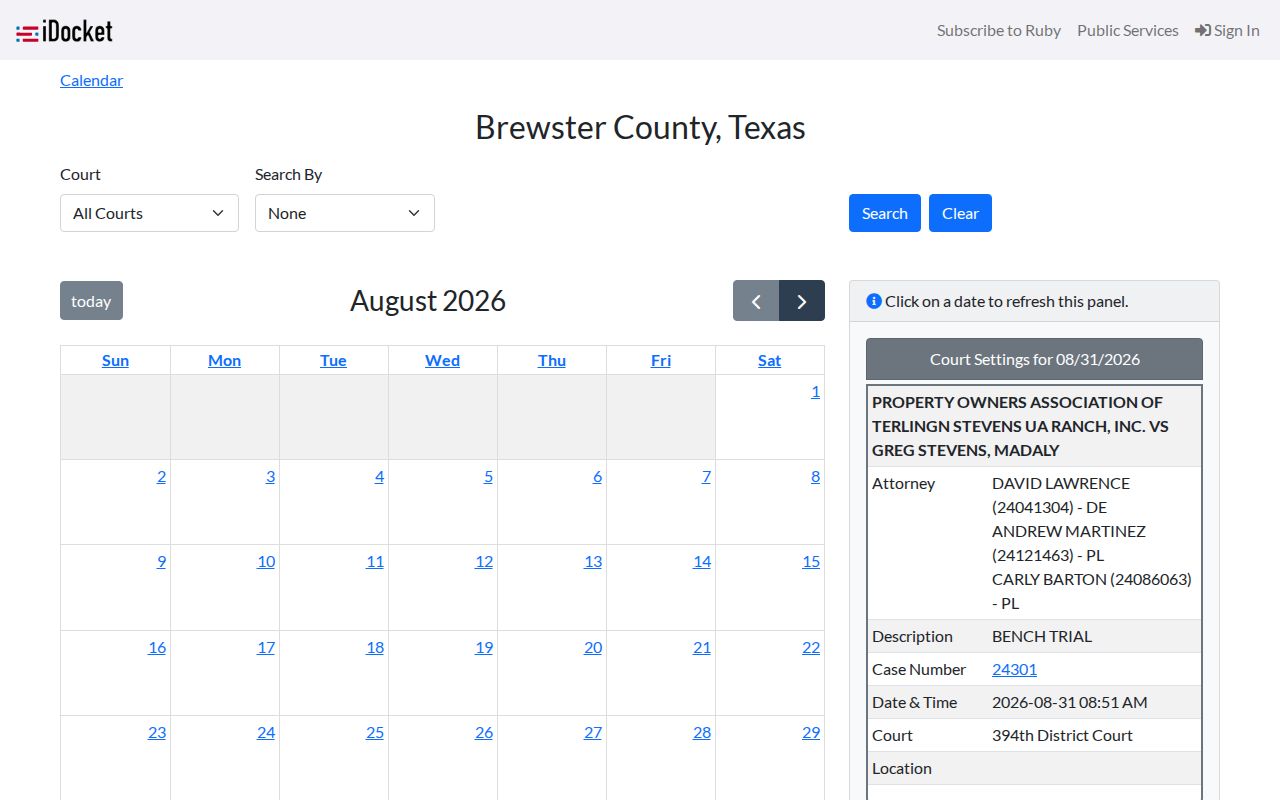
Task: Select the Sun column header
Action: tap(115, 360)
